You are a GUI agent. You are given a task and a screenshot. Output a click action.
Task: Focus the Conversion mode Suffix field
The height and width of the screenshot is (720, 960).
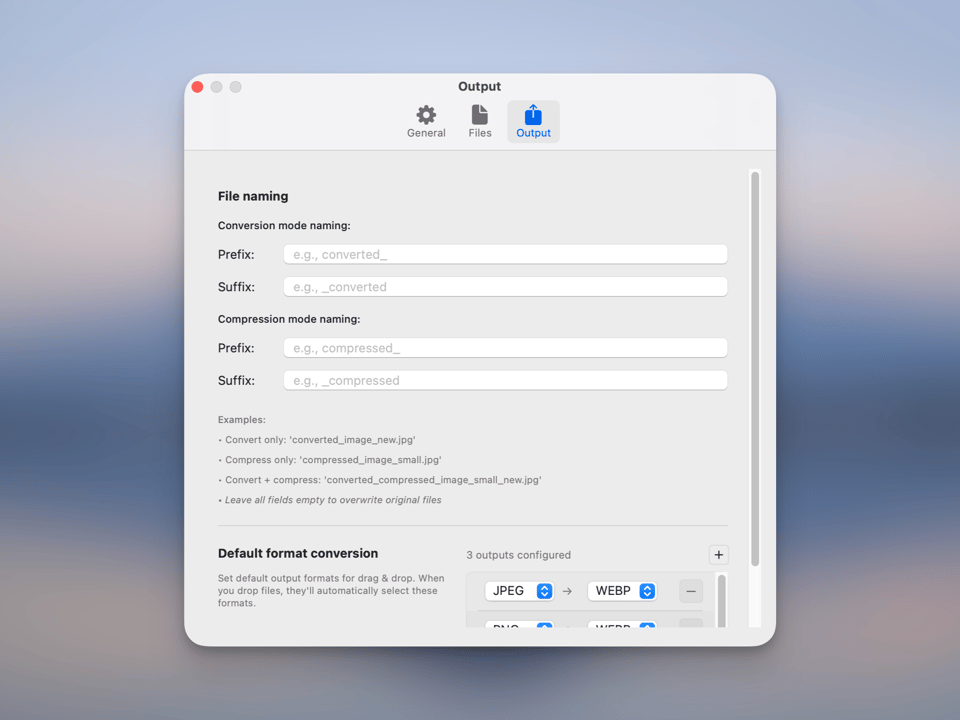coord(505,287)
